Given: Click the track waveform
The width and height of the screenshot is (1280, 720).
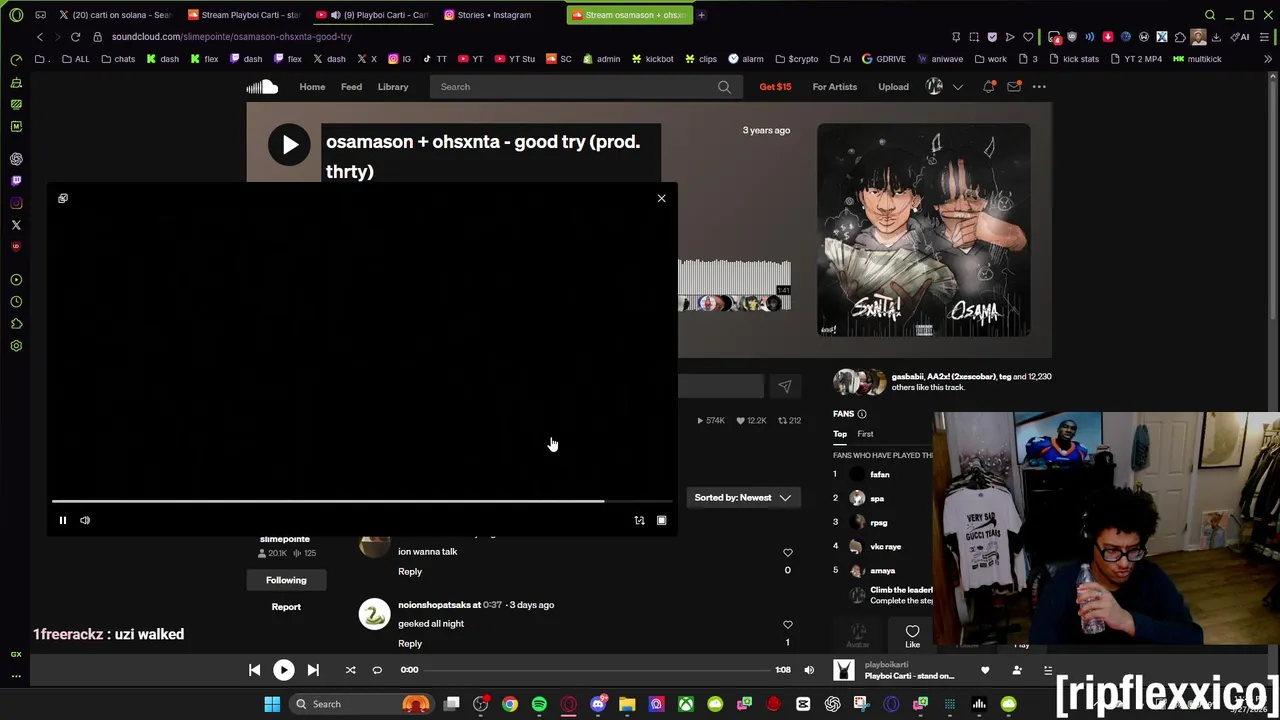Looking at the screenshot, I should tap(734, 285).
